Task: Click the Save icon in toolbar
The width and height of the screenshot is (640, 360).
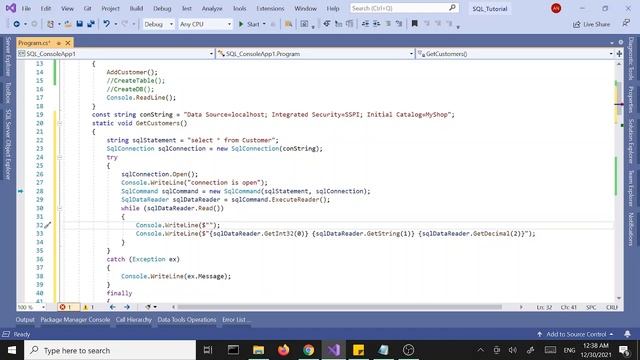Action: [80, 24]
